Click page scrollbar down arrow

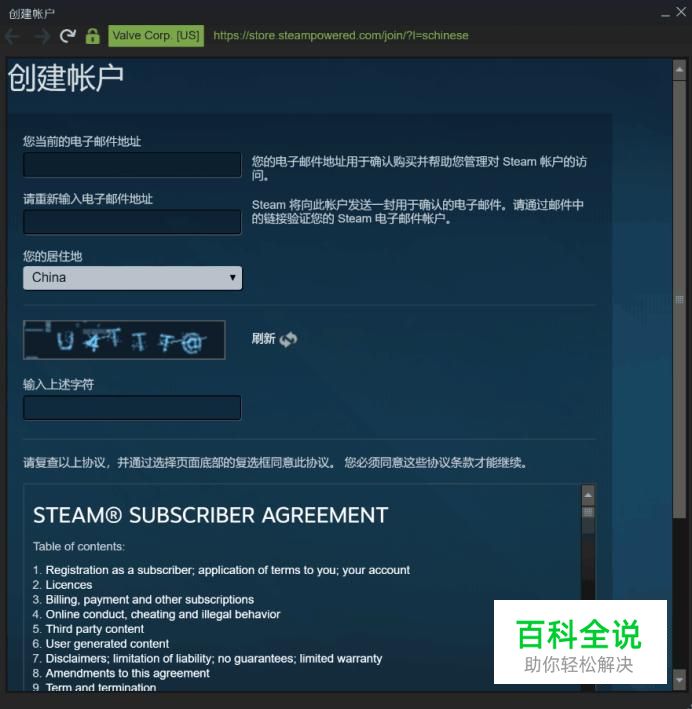(679, 680)
